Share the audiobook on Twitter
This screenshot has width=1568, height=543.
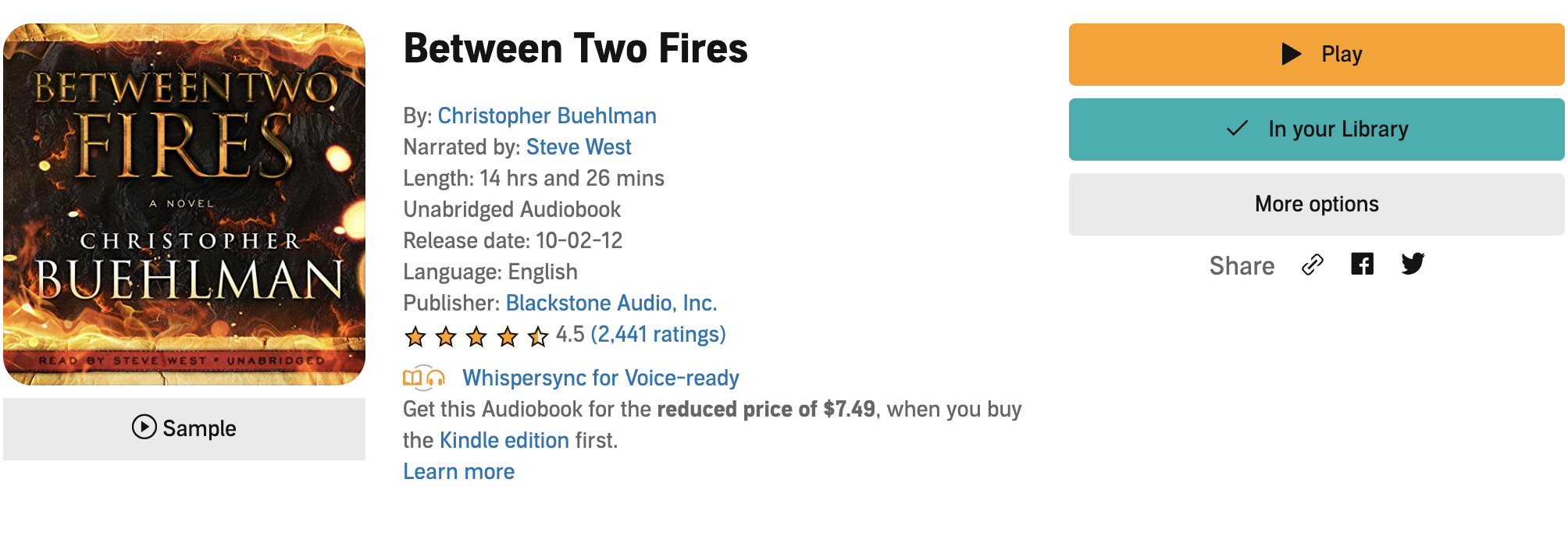tap(1412, 264)
